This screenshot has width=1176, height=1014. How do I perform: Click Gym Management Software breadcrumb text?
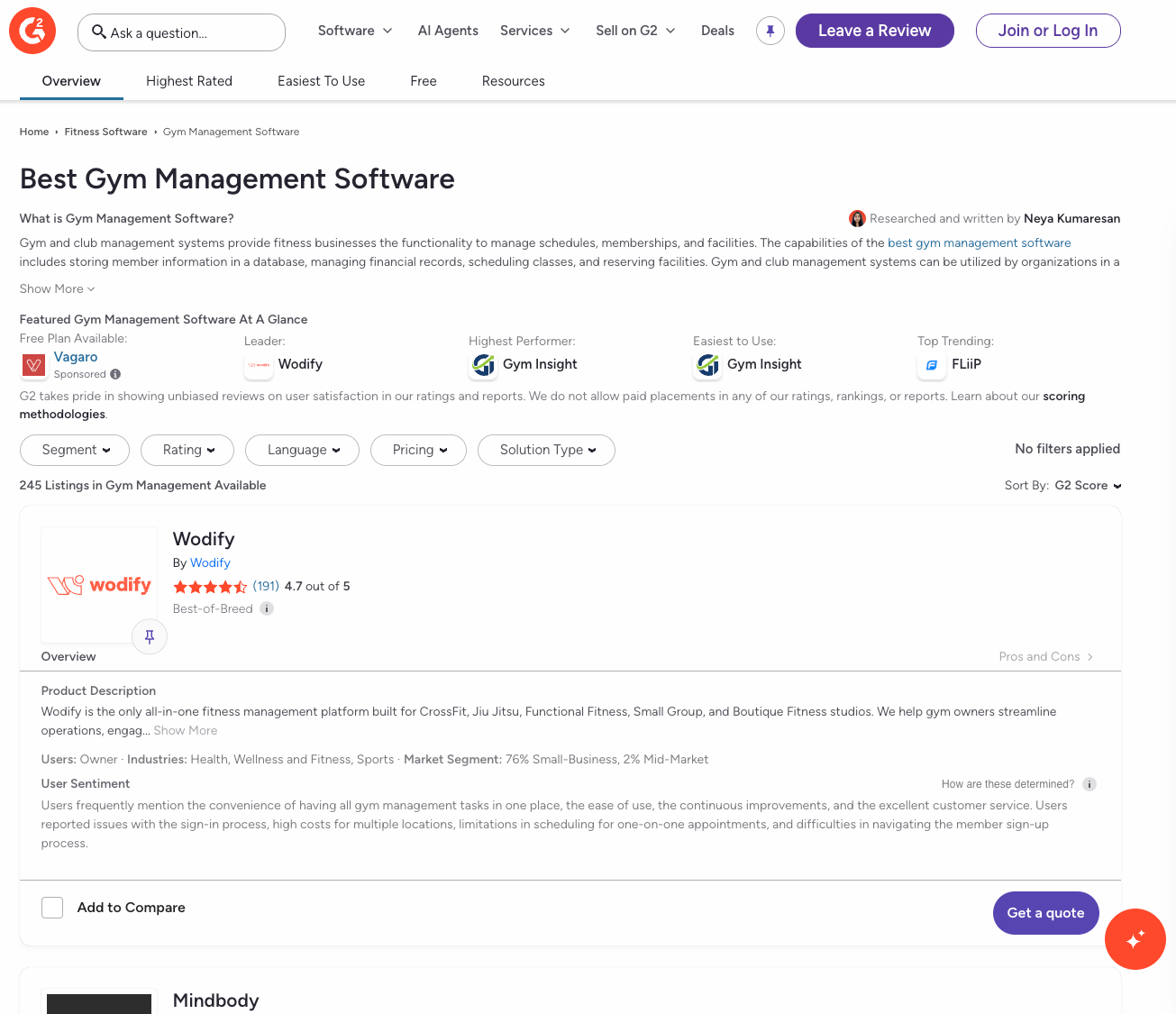tap(231, 132)
